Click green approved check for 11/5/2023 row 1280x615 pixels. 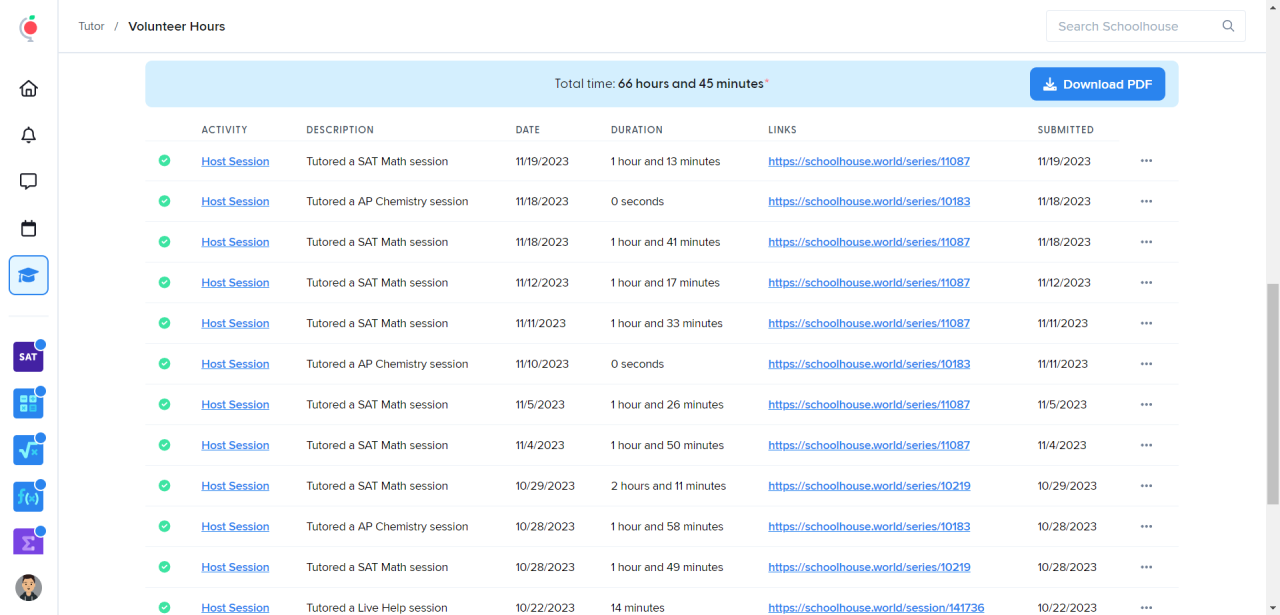pyautogui.click(x=164, y=404)
